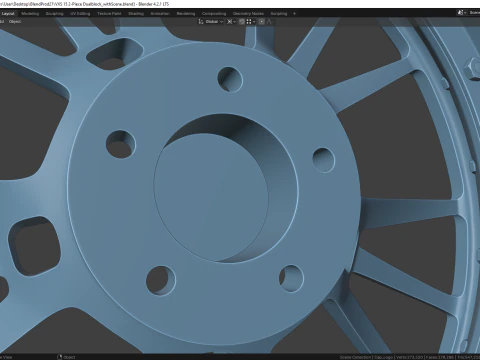Viewport: 480px width, 360px height.
Task: Switch to the Rendering workspace
Action: click(186, 14)
